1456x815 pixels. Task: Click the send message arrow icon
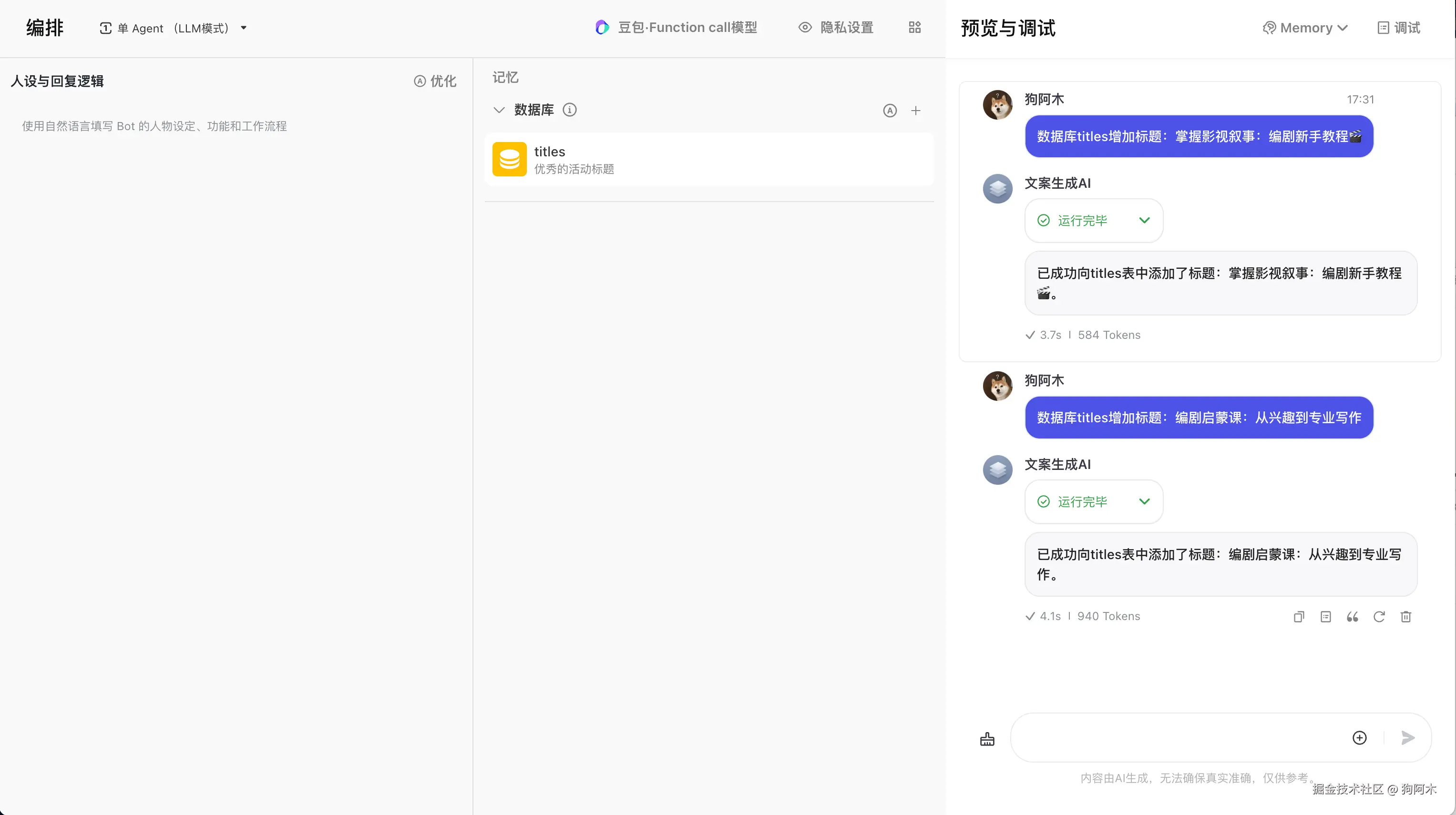1407,738
